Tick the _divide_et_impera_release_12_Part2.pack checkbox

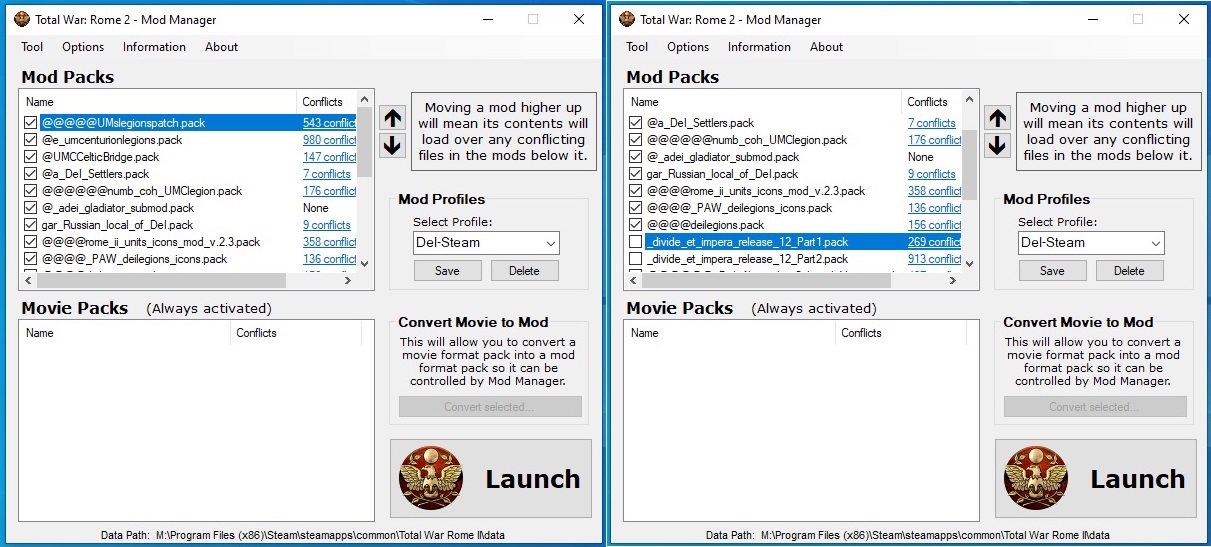636,259
